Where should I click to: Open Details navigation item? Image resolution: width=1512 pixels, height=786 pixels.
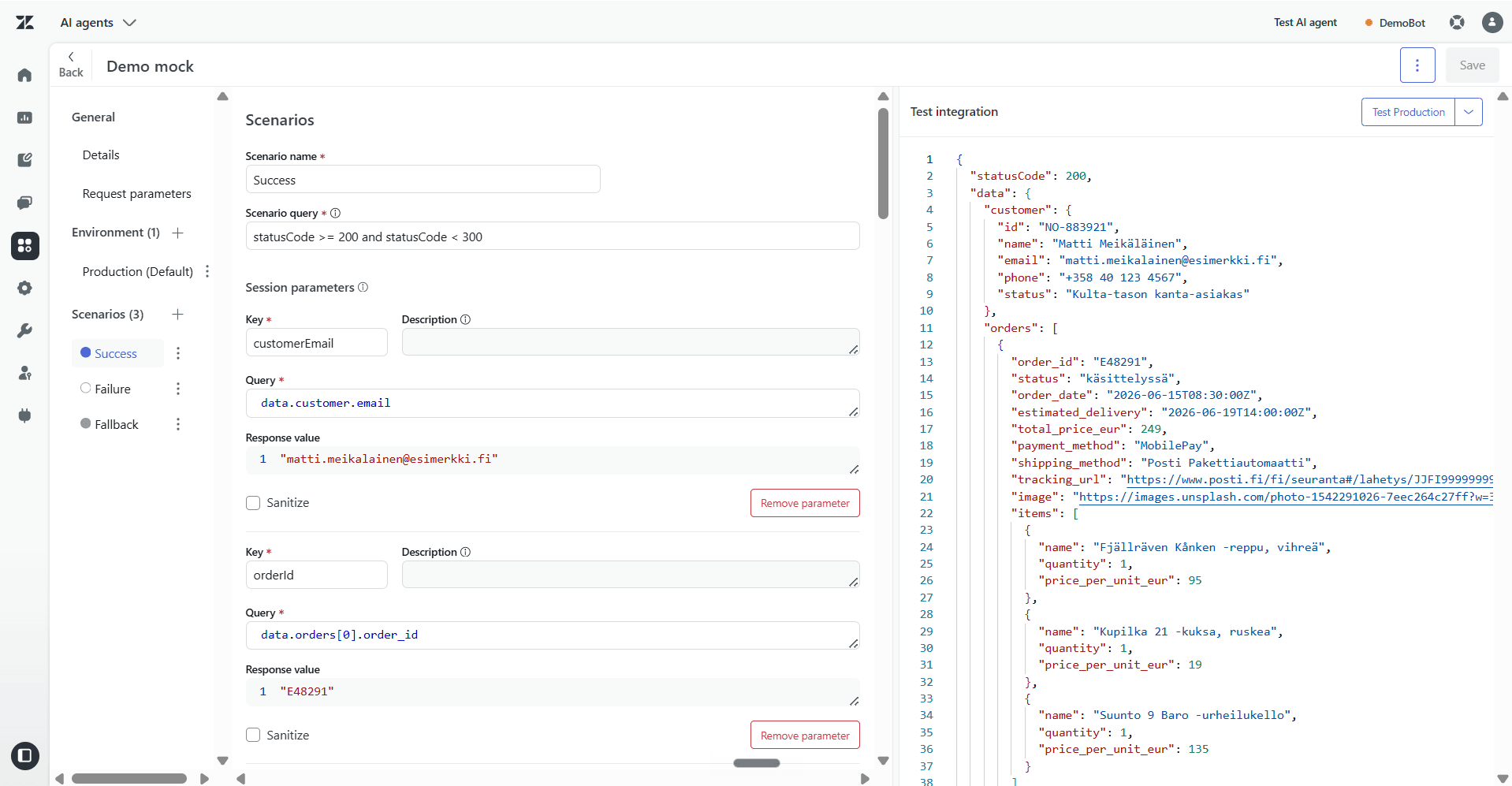(x=101, y=155)
